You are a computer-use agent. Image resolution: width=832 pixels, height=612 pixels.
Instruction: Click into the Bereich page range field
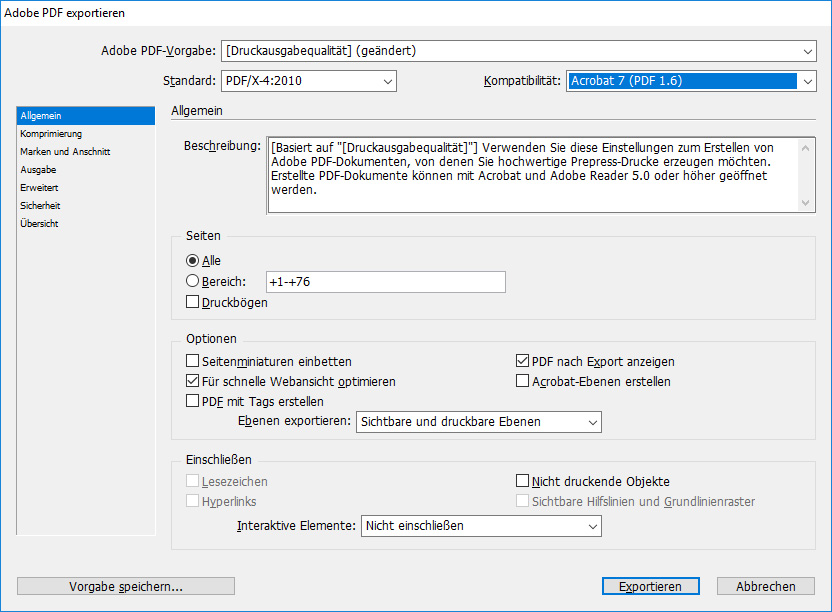click(x=385, y=281)
